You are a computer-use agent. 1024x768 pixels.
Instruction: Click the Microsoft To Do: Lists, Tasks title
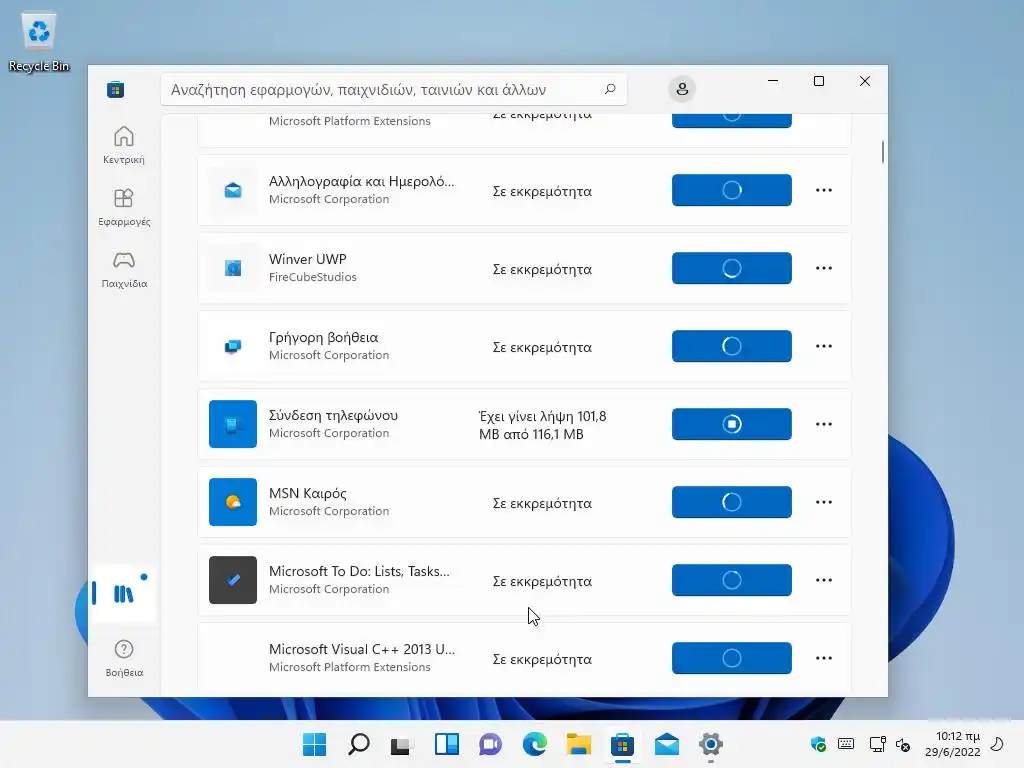(359, 571)
